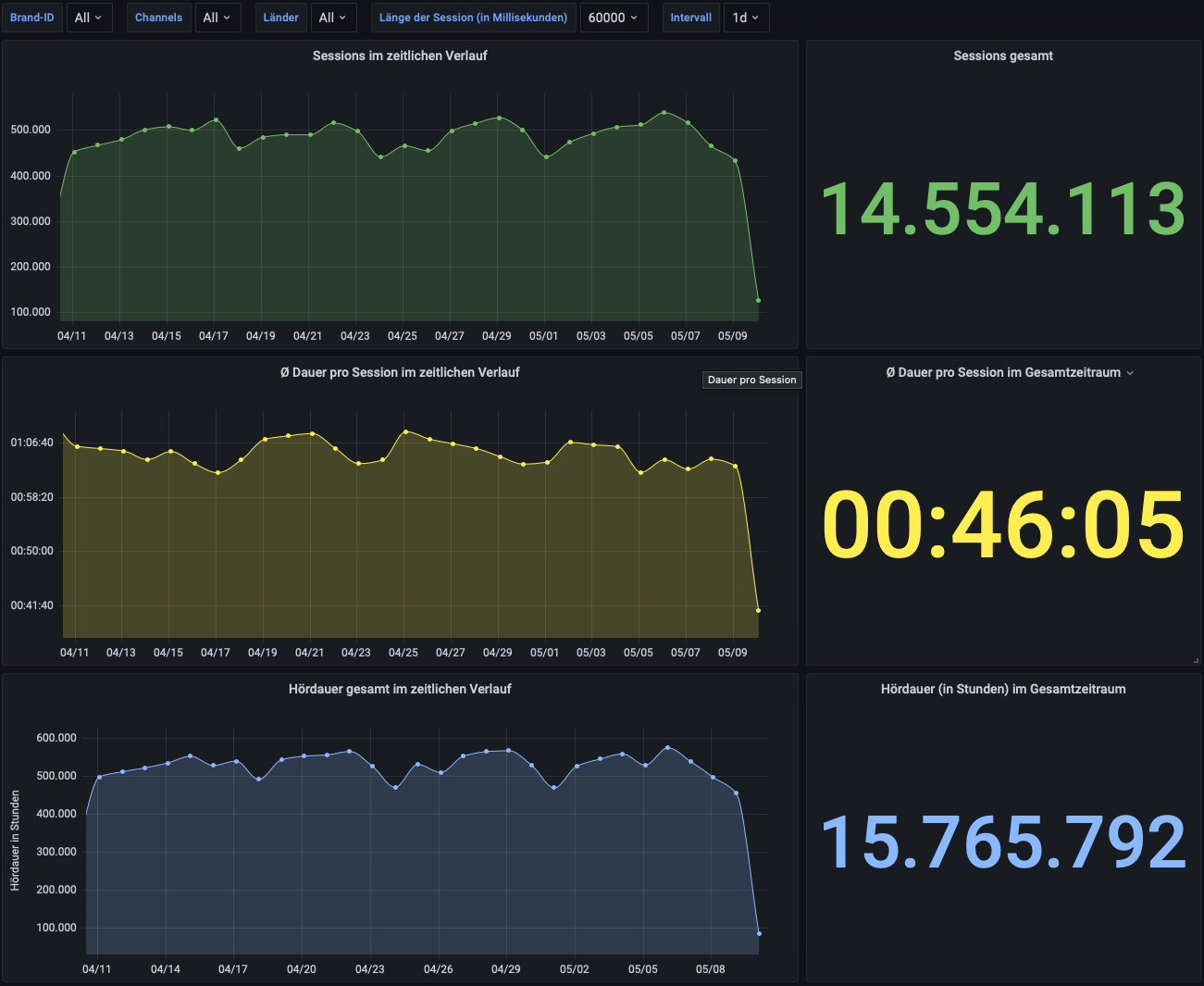Open Sessions gesamt panel title menu
This screenshot has height=986, width=1204.
pos(1003,56)
